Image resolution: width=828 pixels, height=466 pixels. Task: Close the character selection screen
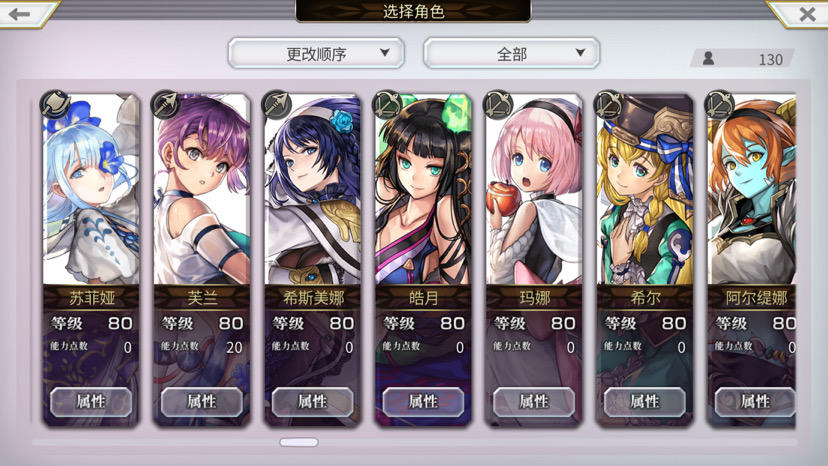click(x=807, y=14)
